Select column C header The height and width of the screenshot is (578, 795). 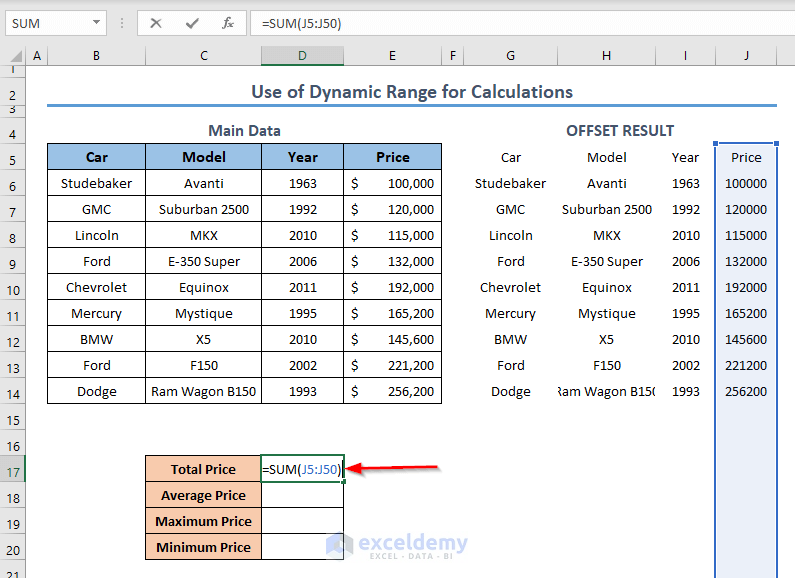[x=203, y=56]
